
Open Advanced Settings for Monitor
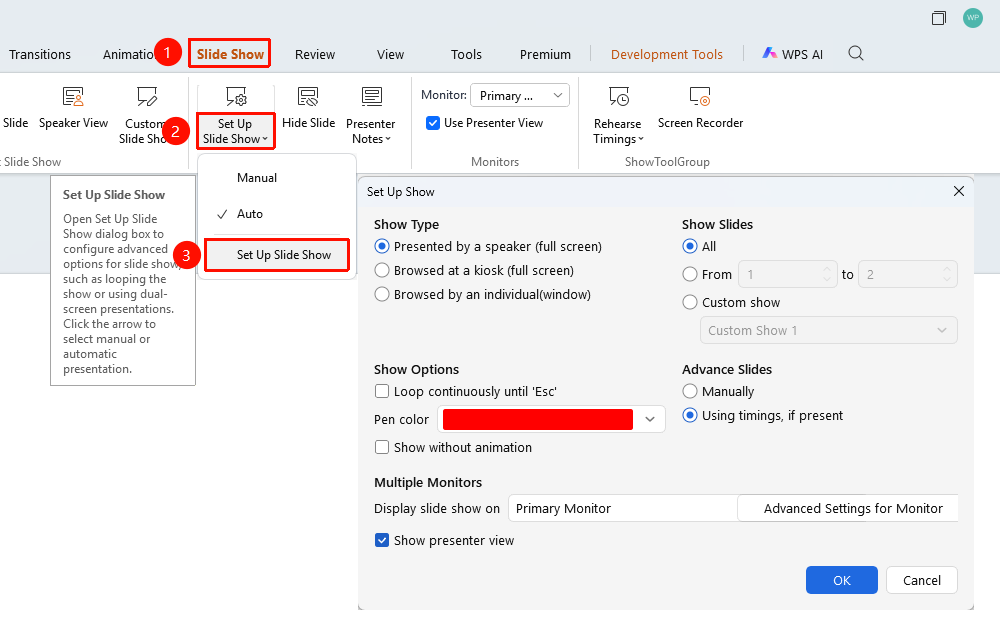(x=848, y=508)
